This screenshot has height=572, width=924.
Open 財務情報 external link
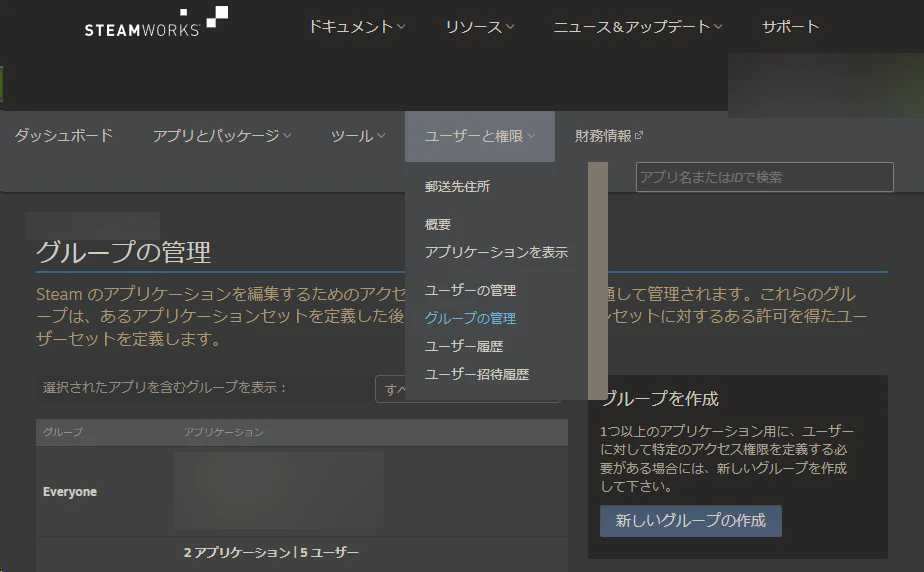pyautogui.click(x=609, y=136)
